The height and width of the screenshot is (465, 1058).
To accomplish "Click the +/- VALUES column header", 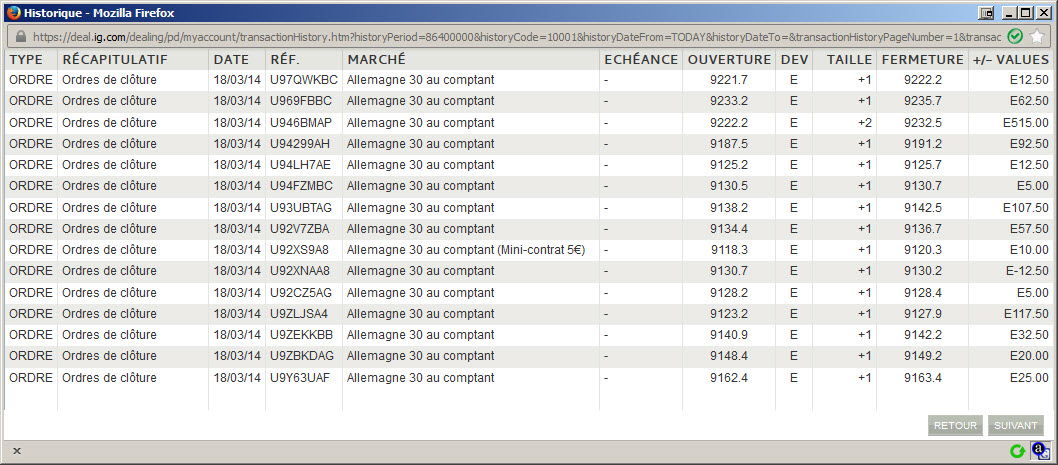I will [x=1011, y=59].
